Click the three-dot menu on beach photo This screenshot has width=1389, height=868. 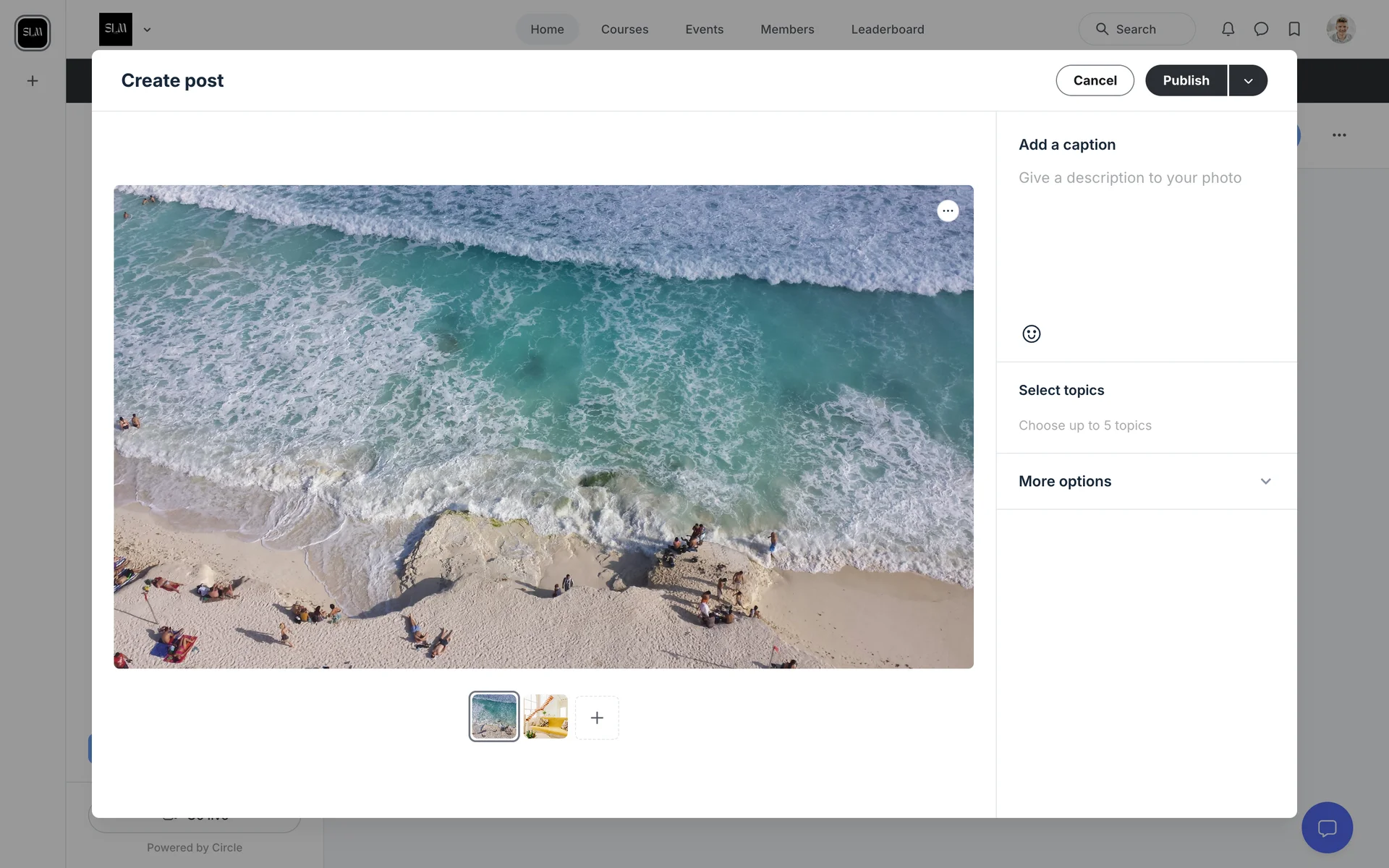coord(948,210)
